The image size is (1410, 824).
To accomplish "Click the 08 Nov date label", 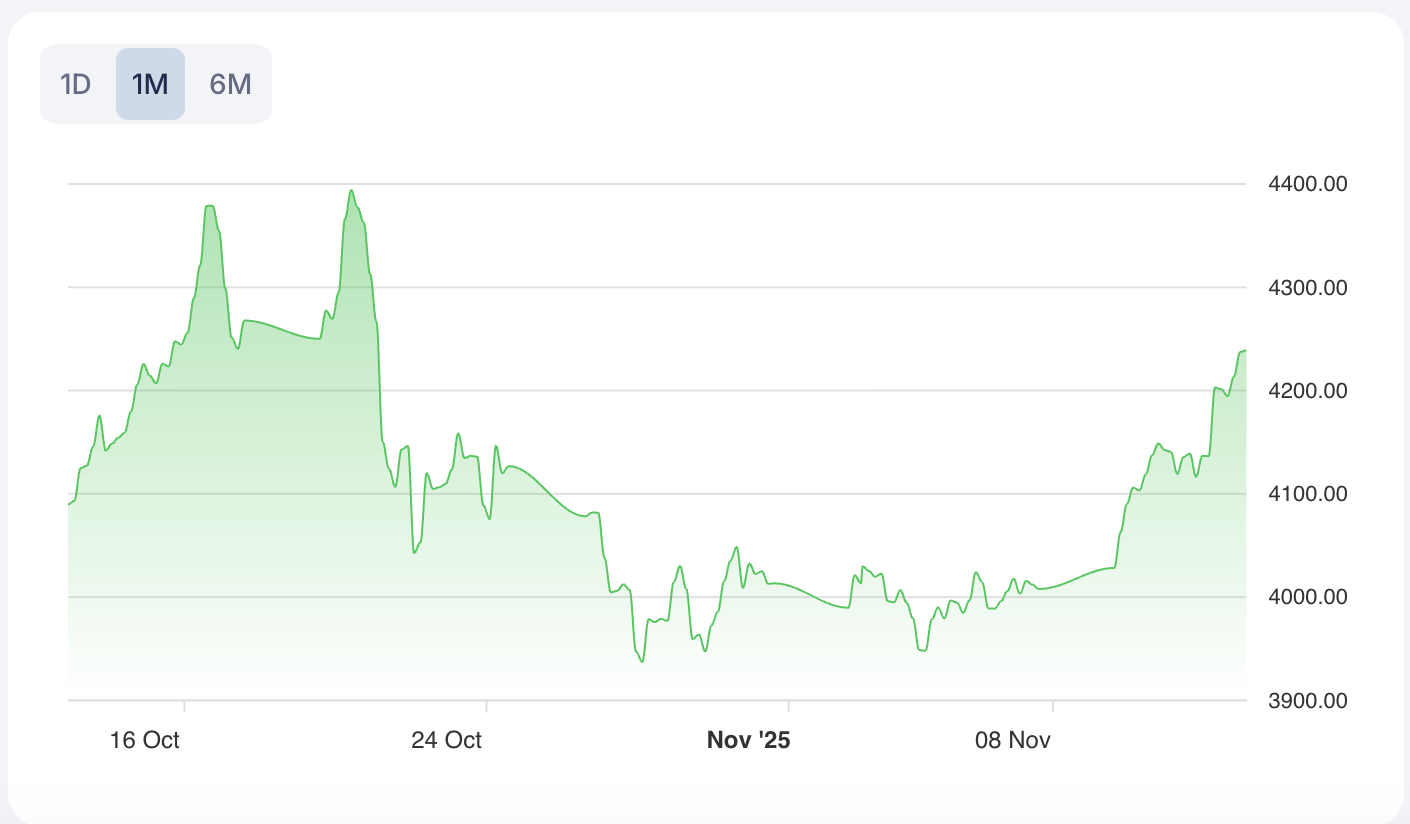I will click(1013, 740).
